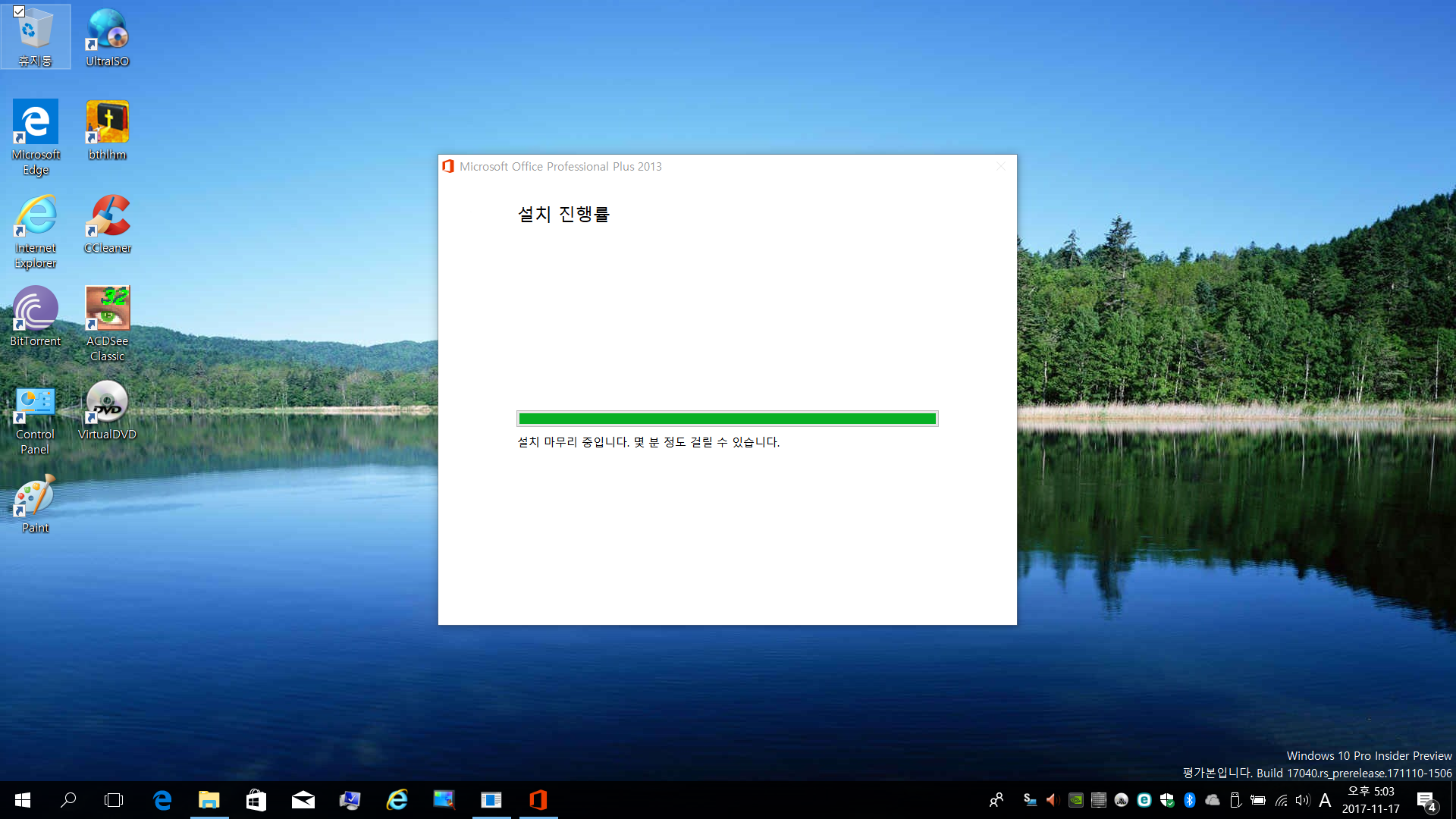The height and width of the screenshot is (819, 1456).
Task: Select the VirtualDVD desktop shortcut
Action: 107,410
